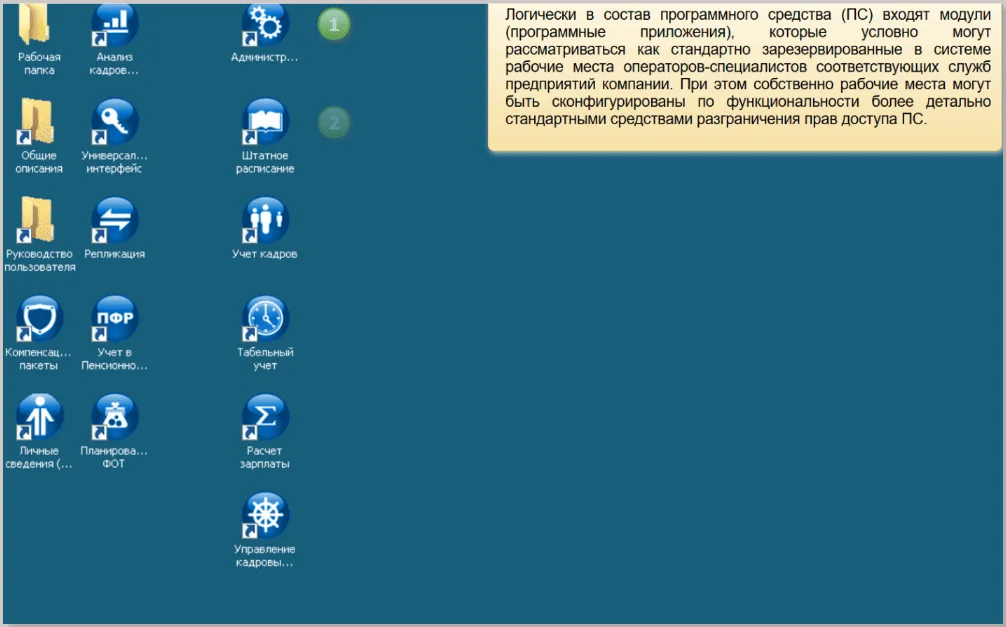The width and height of the screenshot is (1006, 627).
Task: Launch Анализ кадров shortcut
Action: pos(115,25)
